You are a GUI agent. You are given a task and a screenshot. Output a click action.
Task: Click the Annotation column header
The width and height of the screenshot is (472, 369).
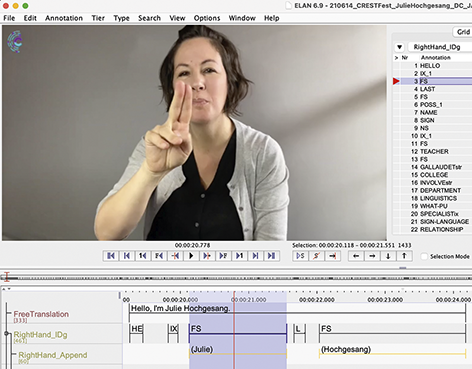point(436,58)
